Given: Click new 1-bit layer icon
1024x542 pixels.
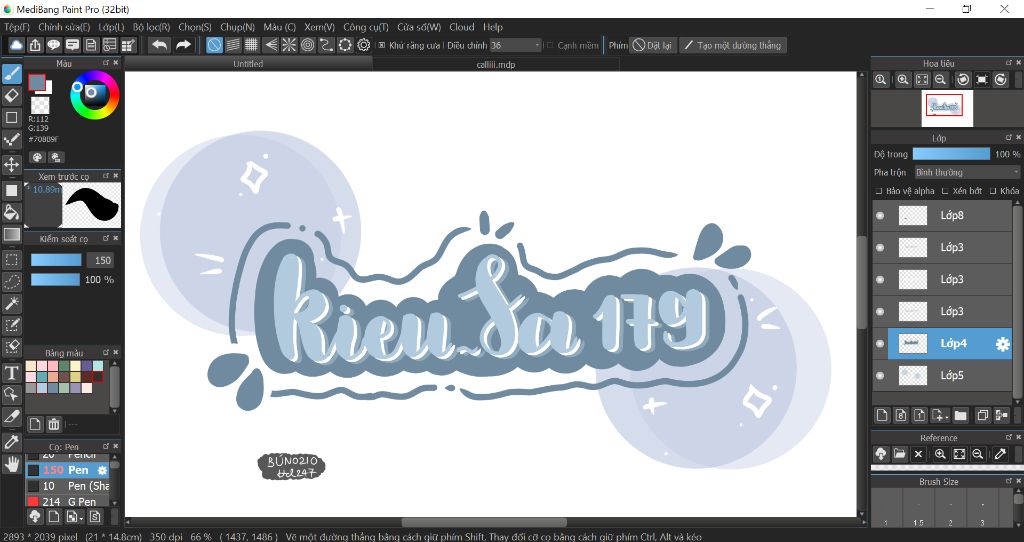Looking at the screenshot, I should 920,415.
